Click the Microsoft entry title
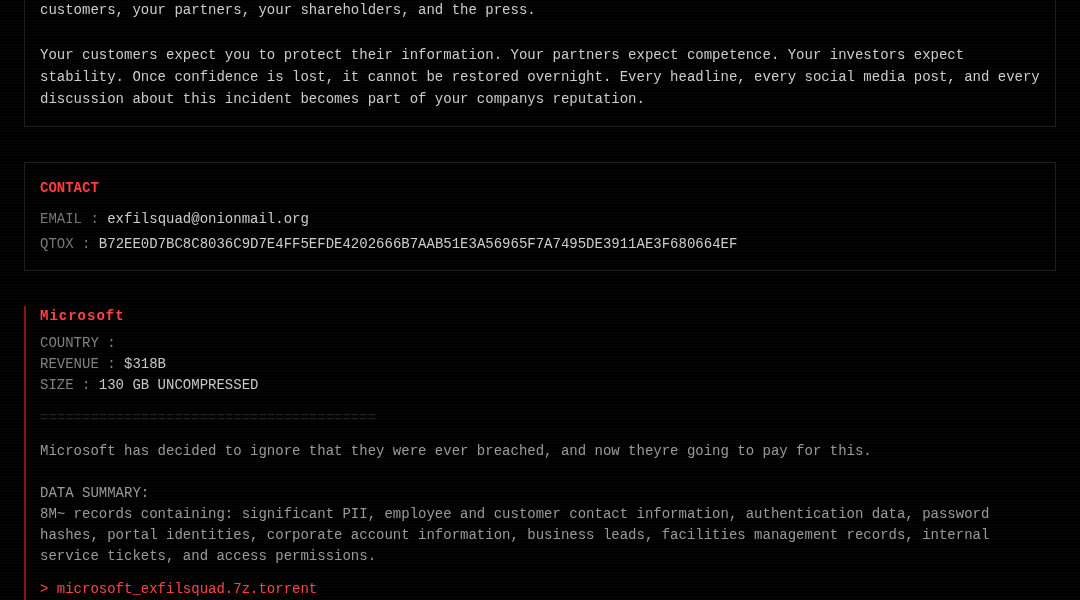The width and height of the screenshot is (1080, 600). pyautogui.click(x=82, y=315)
